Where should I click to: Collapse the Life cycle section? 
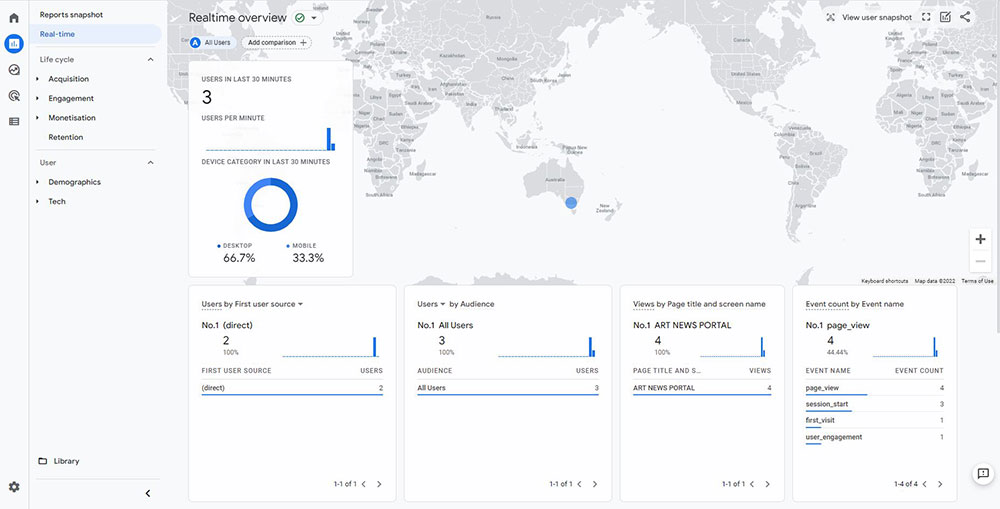[x=151, y=60]
